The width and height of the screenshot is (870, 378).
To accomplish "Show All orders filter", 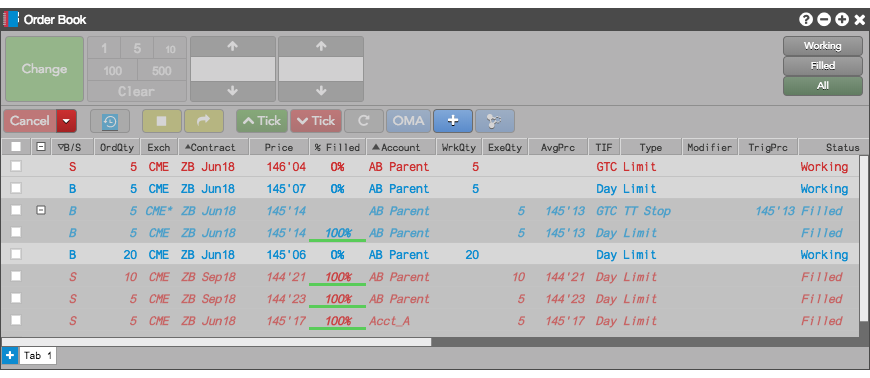I will coord(823,85).
